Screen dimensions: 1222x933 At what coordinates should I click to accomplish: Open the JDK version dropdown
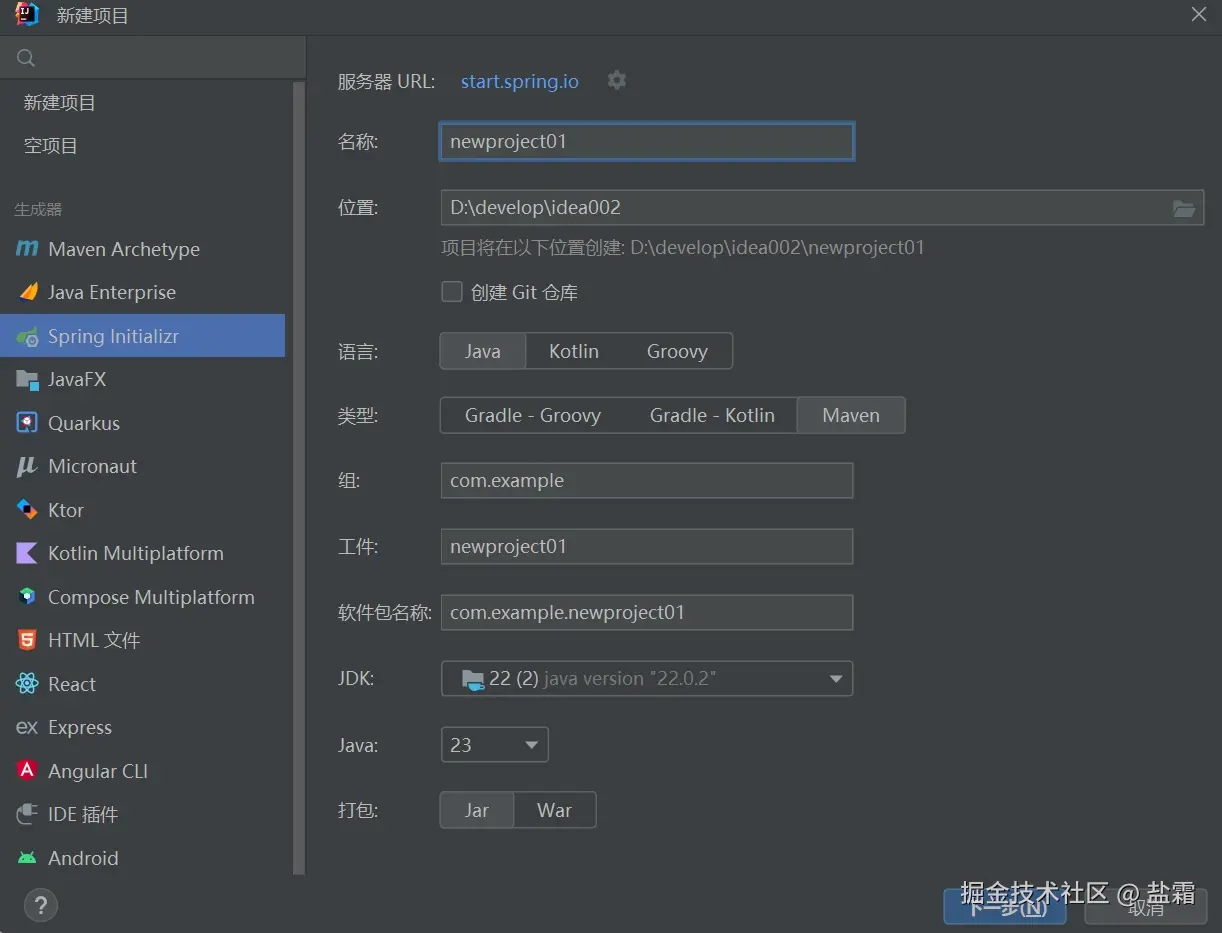coord(647,679)
